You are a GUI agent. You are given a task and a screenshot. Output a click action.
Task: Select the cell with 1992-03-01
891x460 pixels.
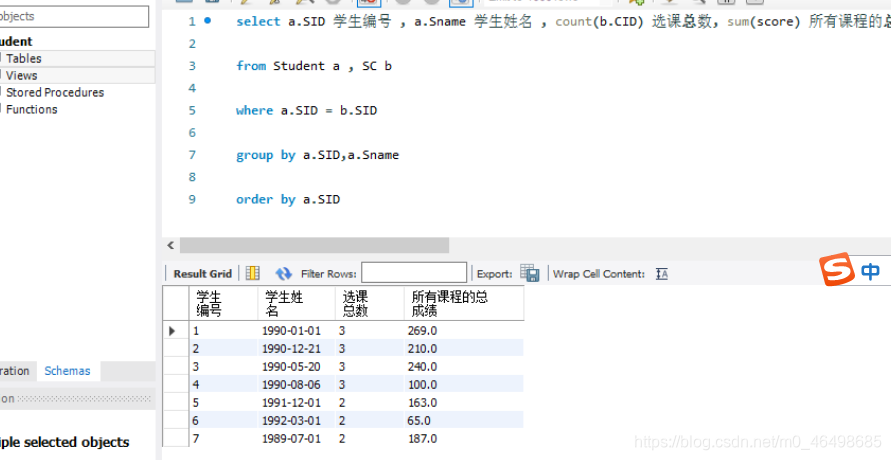[297, 420]
